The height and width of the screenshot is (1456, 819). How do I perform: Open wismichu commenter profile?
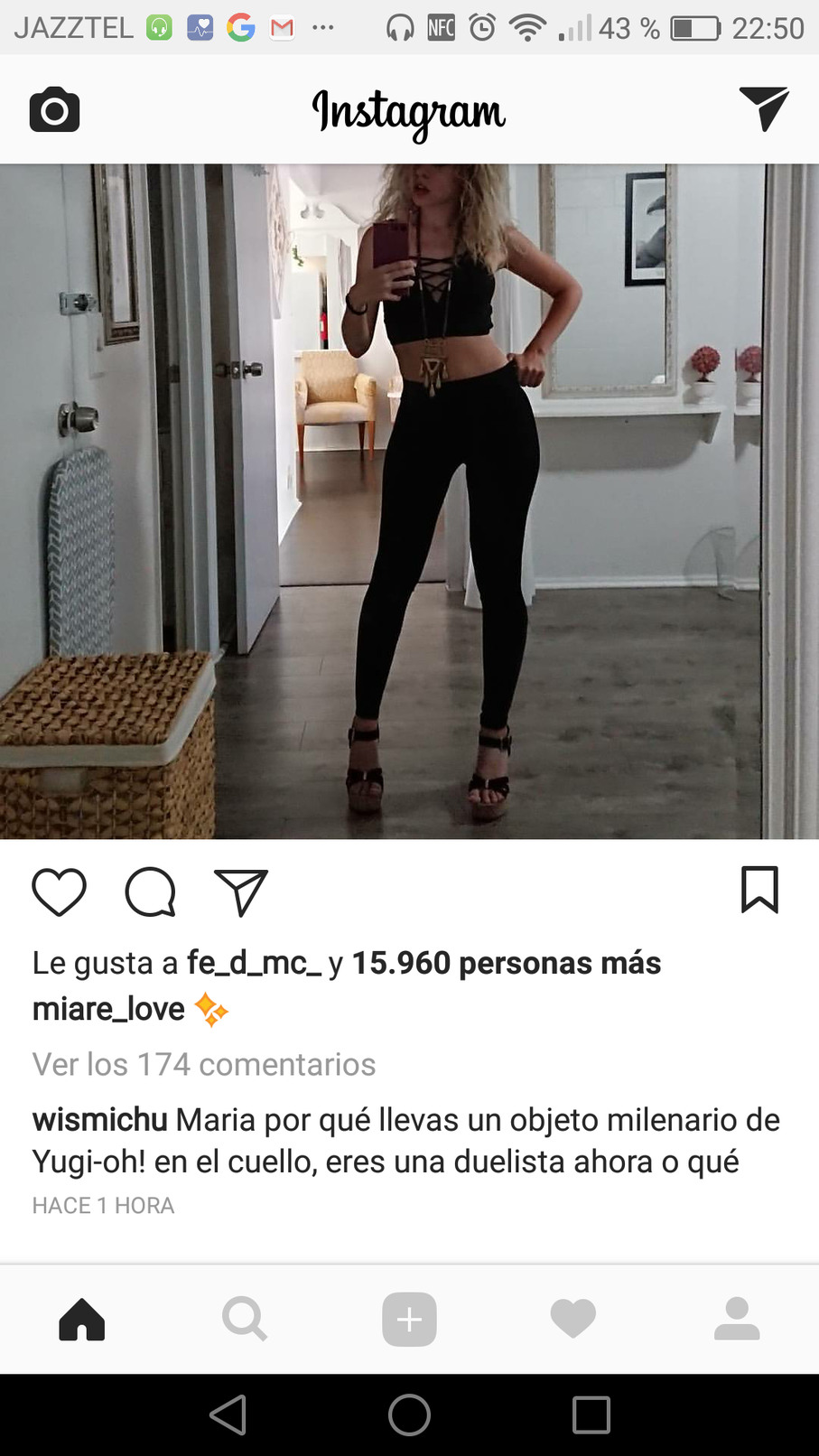(x=100, y=1120)
